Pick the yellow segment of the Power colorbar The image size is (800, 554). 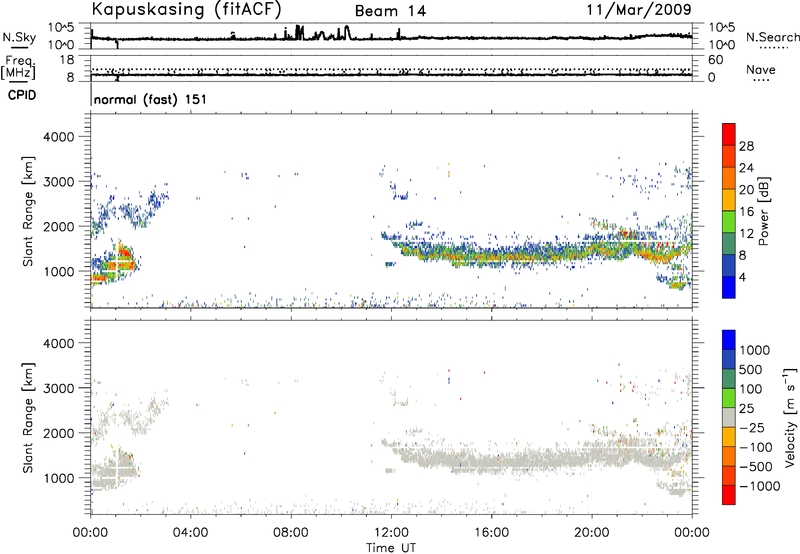[x=729, y=200]
